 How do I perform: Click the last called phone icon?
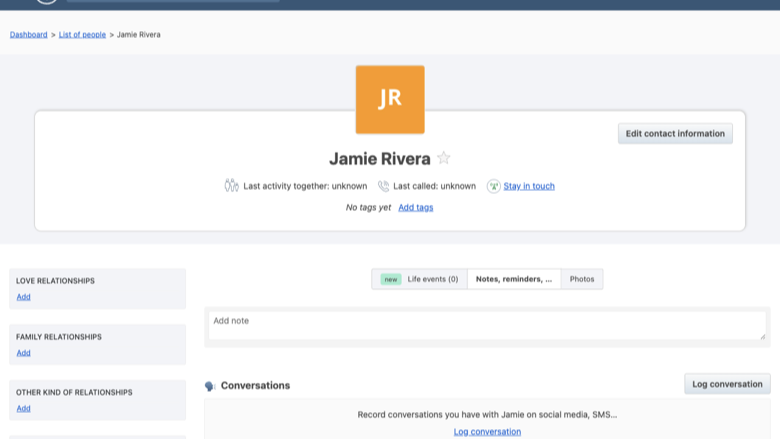tap(383, 186)
